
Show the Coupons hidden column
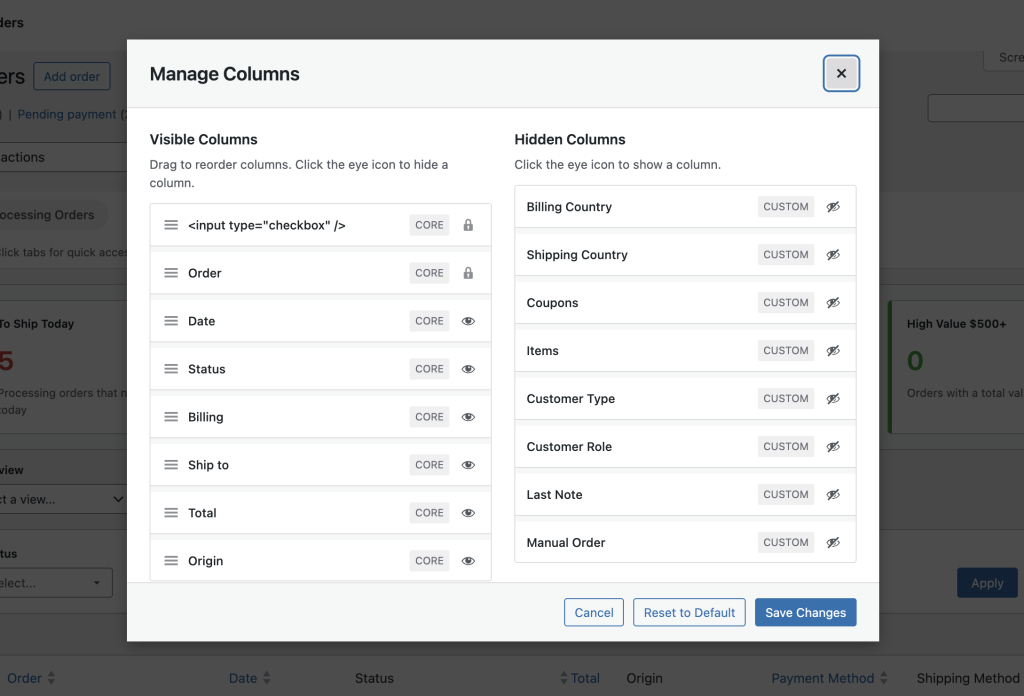[833, 303]
